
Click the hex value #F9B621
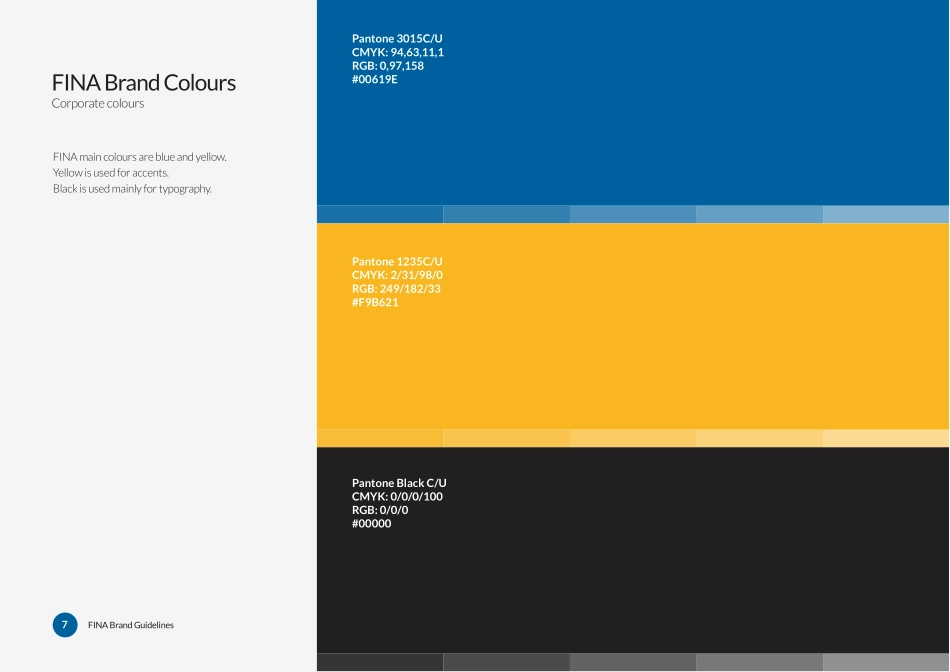coord(374,302)
